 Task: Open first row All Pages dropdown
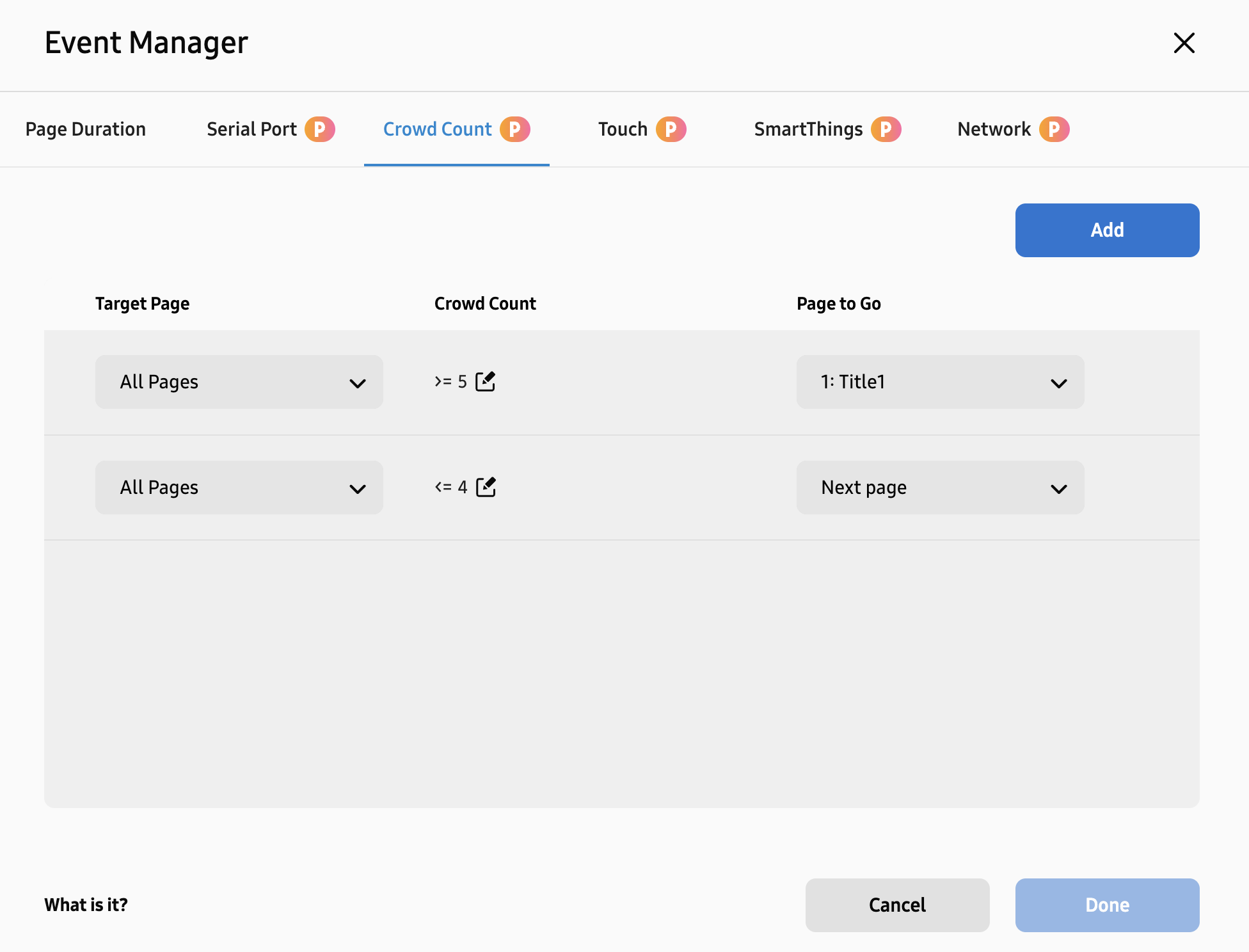(239, 382)
